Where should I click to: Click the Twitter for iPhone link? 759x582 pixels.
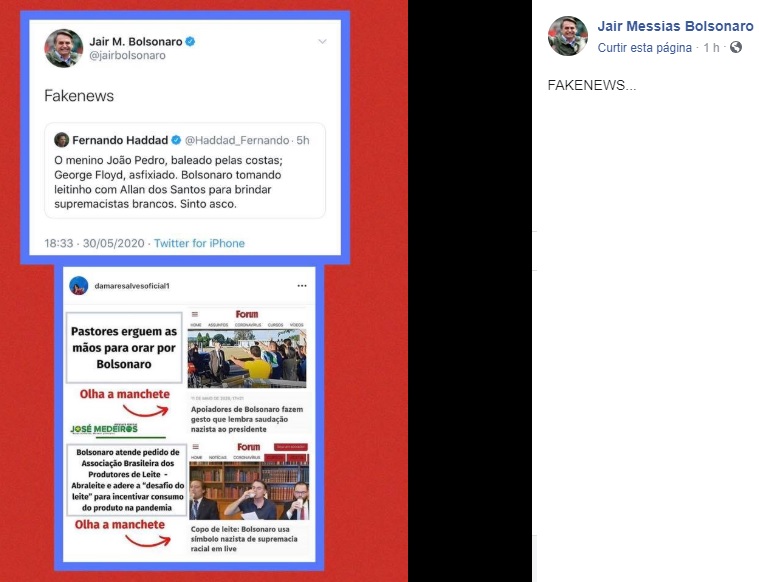(199, 243)
